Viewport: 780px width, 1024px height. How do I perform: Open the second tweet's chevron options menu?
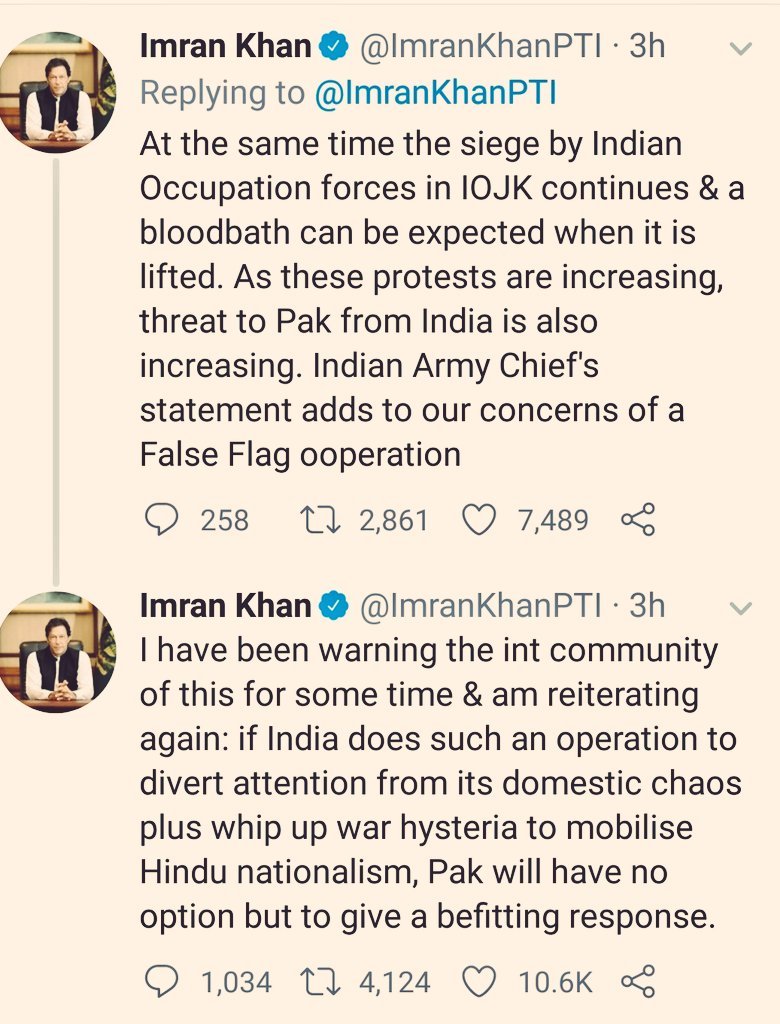tap(741, 609)
